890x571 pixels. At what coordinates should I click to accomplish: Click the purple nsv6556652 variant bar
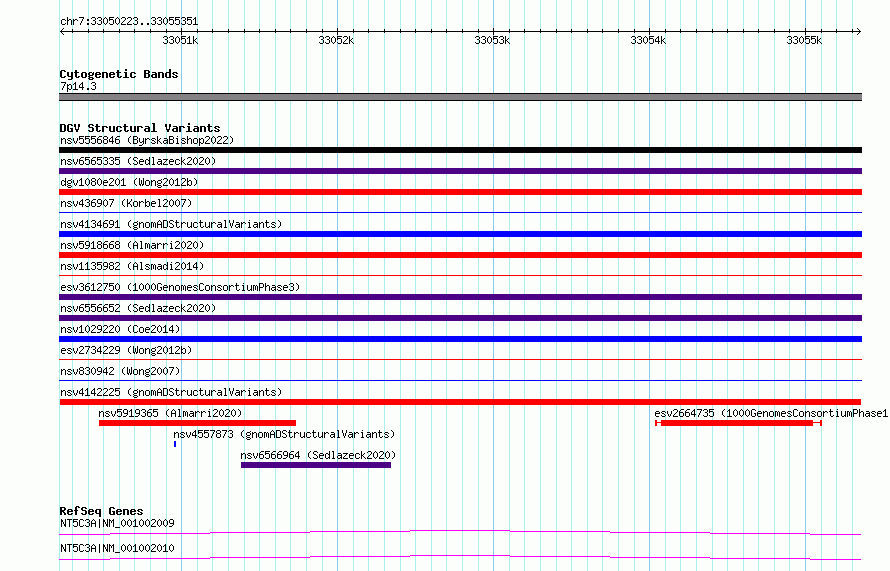(460, 318)
